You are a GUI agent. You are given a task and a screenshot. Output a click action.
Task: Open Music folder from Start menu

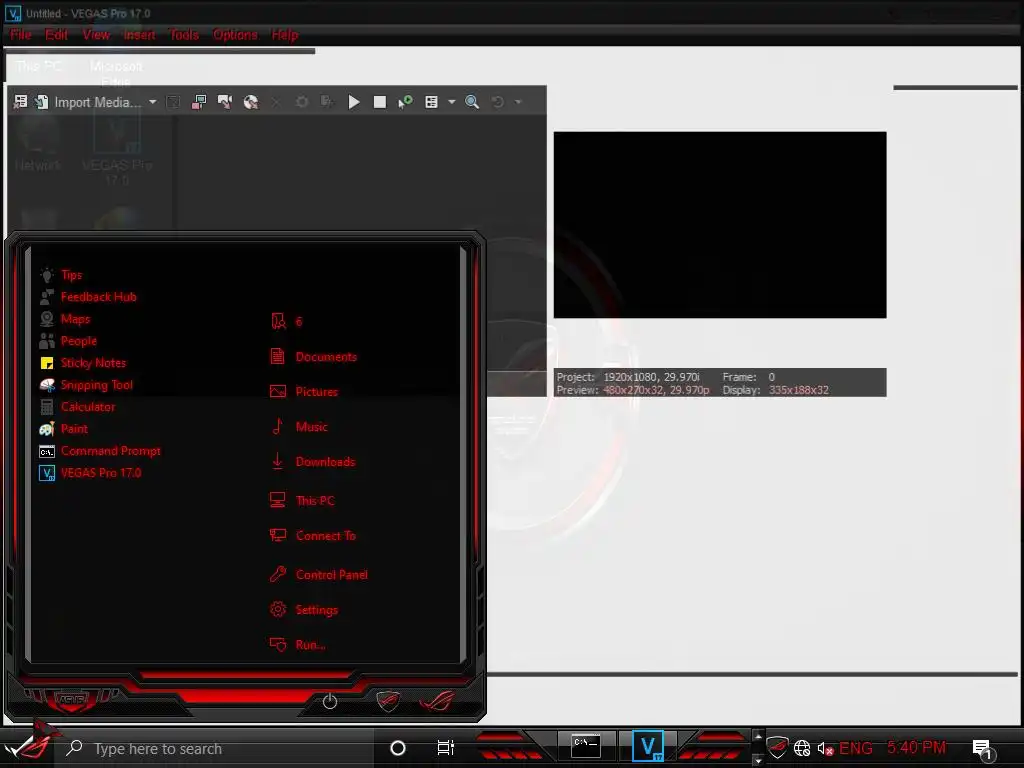(x=298, y=427)
